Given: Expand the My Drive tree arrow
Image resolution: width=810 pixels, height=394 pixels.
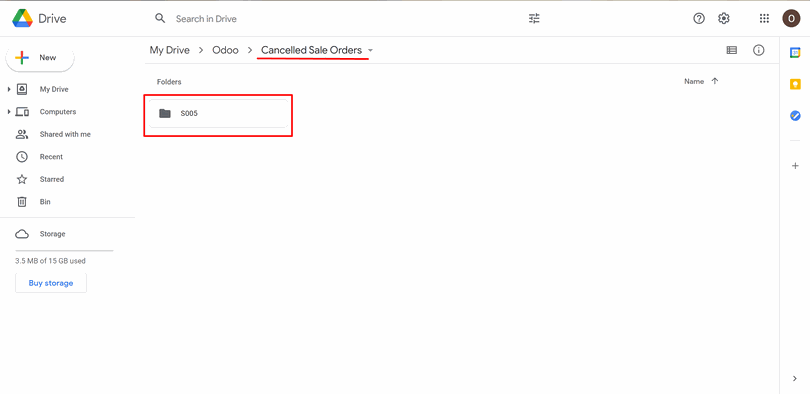Looking at the screenshot, I should [9, 89].
